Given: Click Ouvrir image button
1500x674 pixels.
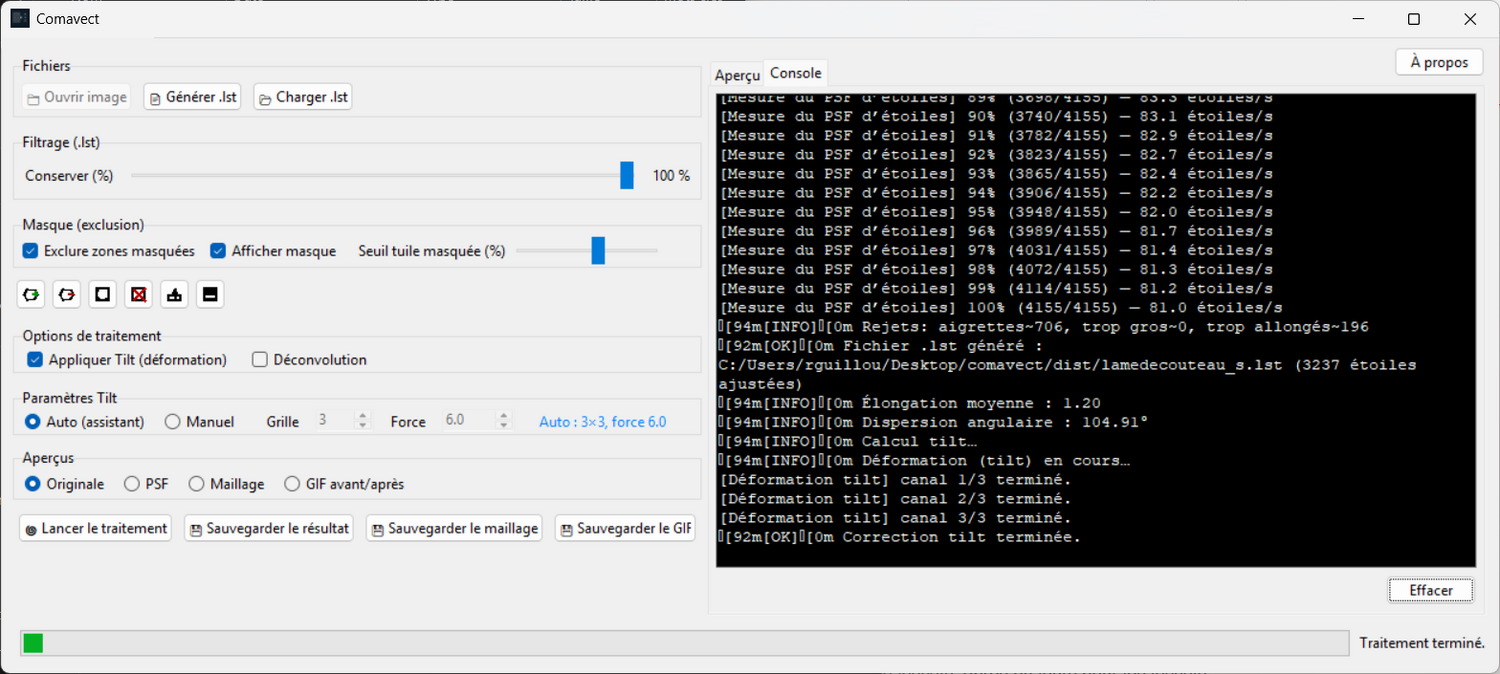Looking at the screenshot, I should [77, 97].
